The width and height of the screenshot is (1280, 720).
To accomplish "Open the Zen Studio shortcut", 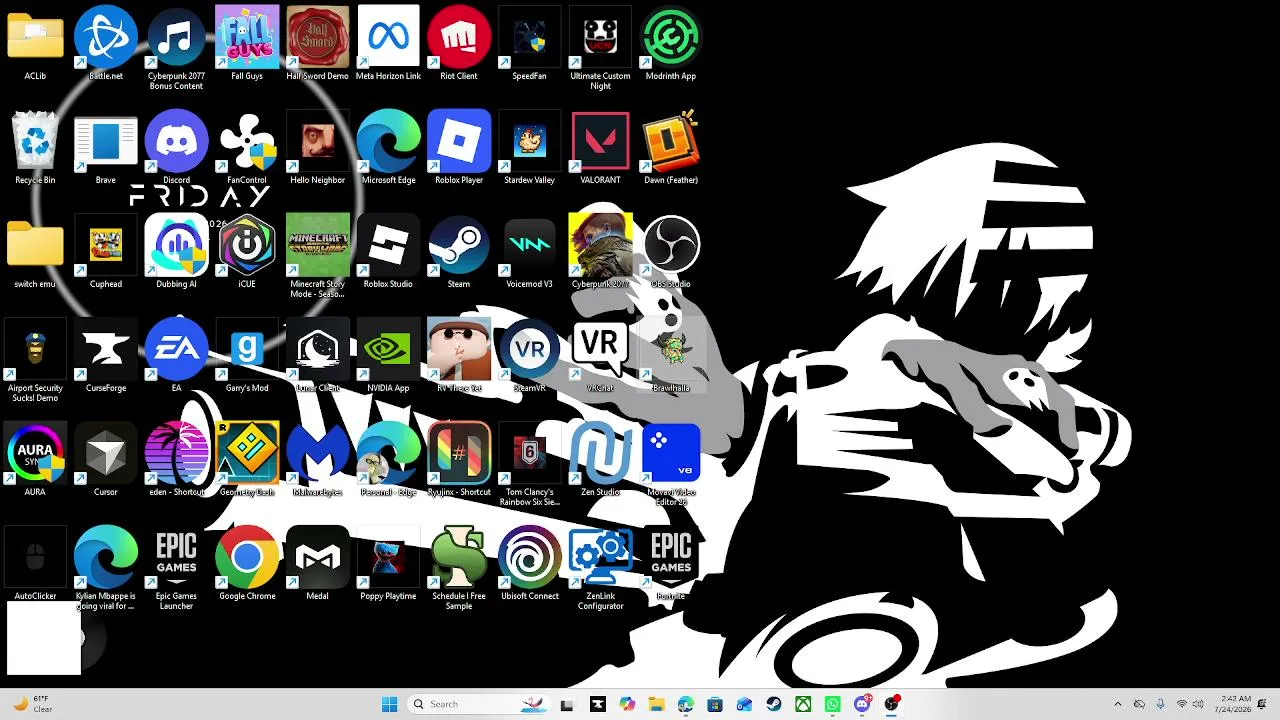I will 600,460.
